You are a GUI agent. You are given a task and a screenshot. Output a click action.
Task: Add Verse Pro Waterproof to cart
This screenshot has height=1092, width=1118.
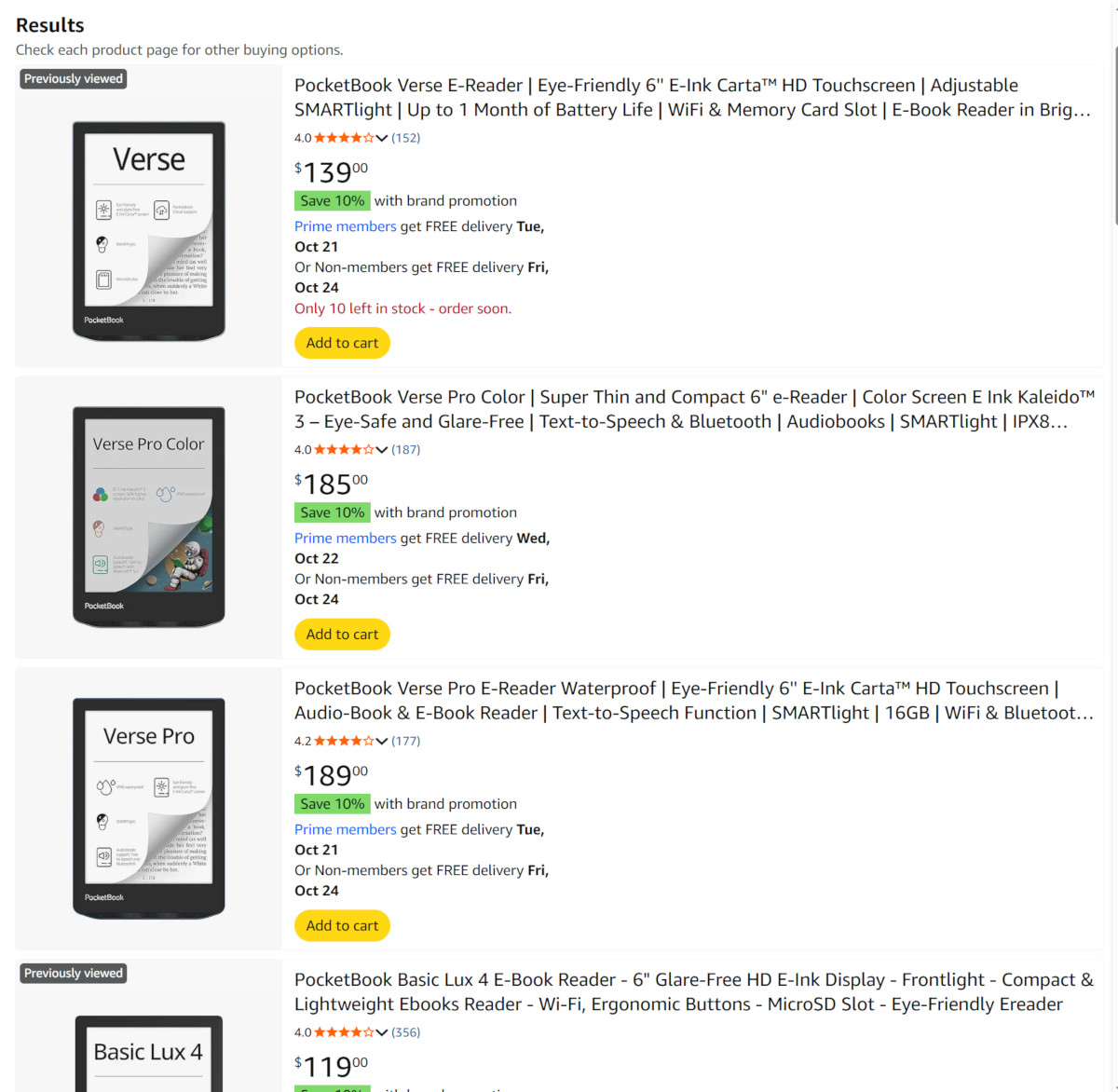coord(342,926)
